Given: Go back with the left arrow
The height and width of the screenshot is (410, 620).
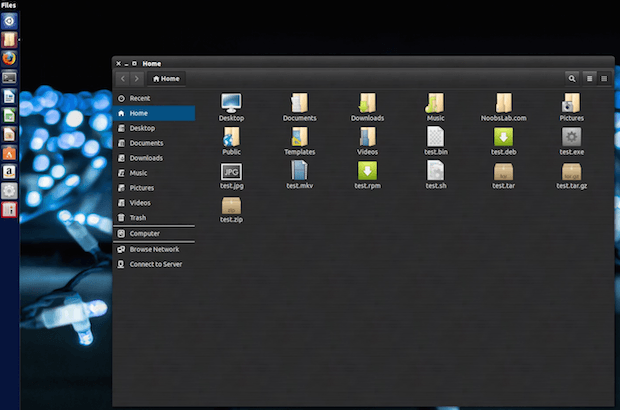Looking at the screenshot, I should 123,79.
